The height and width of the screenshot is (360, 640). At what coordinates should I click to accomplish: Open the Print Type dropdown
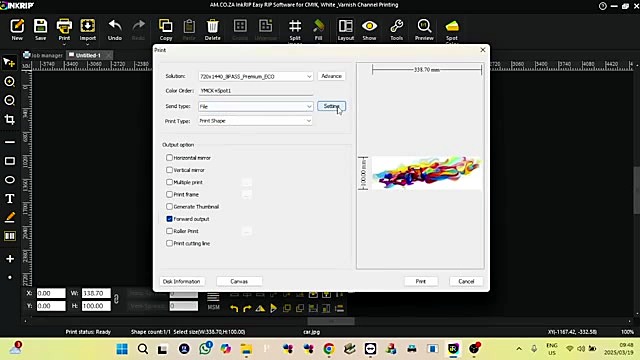tap(309, 121)
